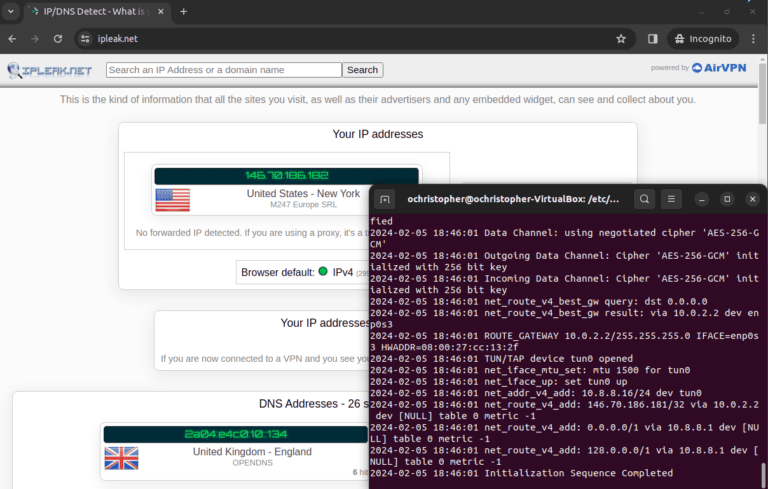Open a new browser tab
Viewport: 768px width, 489px height.
coord(183,11)
